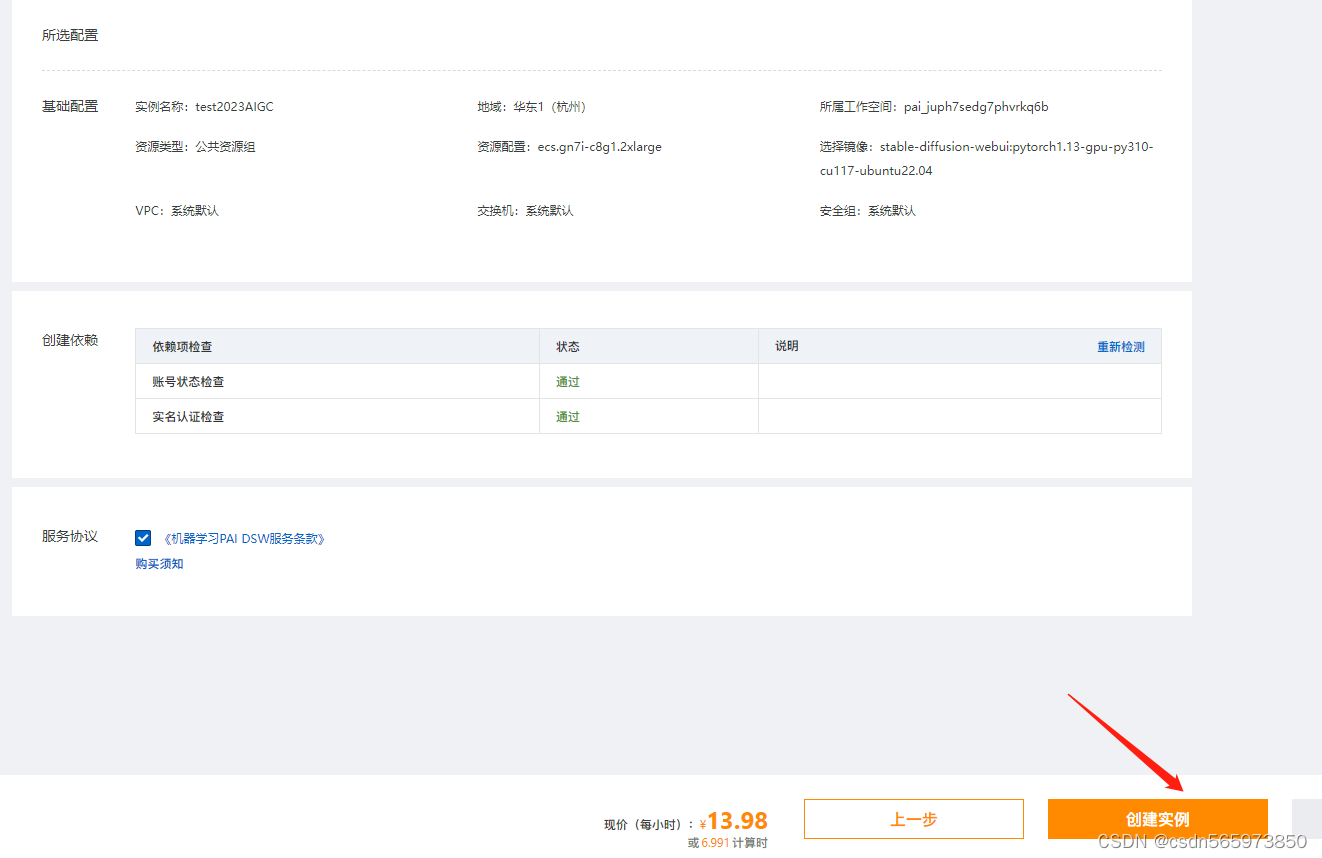Go back with the 上一步 button
The width and height of the screenshot is (1322, 858).
coord(914,819)
